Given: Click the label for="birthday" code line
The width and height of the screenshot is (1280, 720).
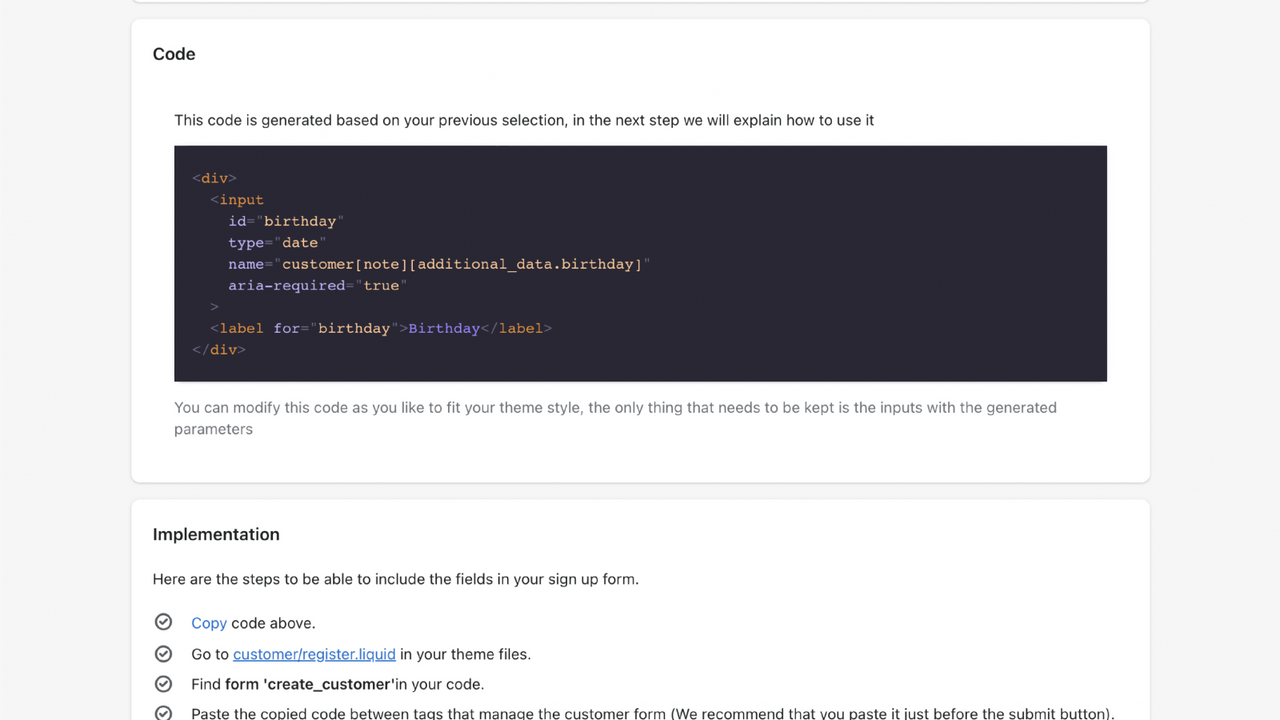Looking at the screenshot, I should (x=381, y=328).
